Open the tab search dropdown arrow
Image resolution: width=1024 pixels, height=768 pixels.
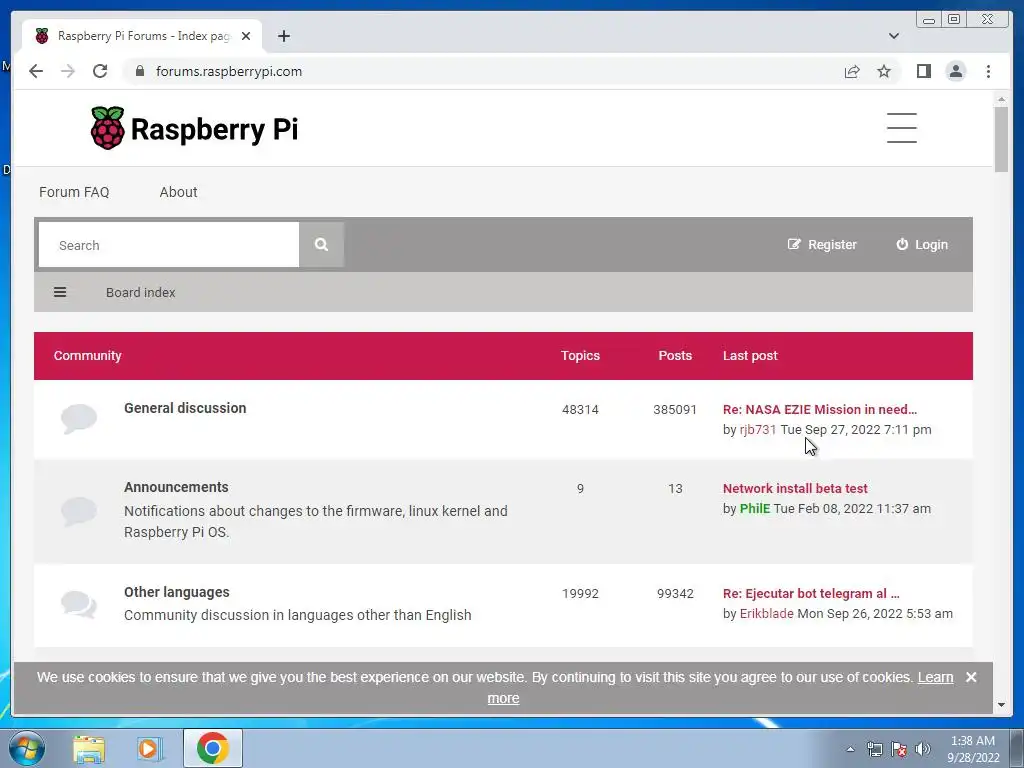[893, 36]
